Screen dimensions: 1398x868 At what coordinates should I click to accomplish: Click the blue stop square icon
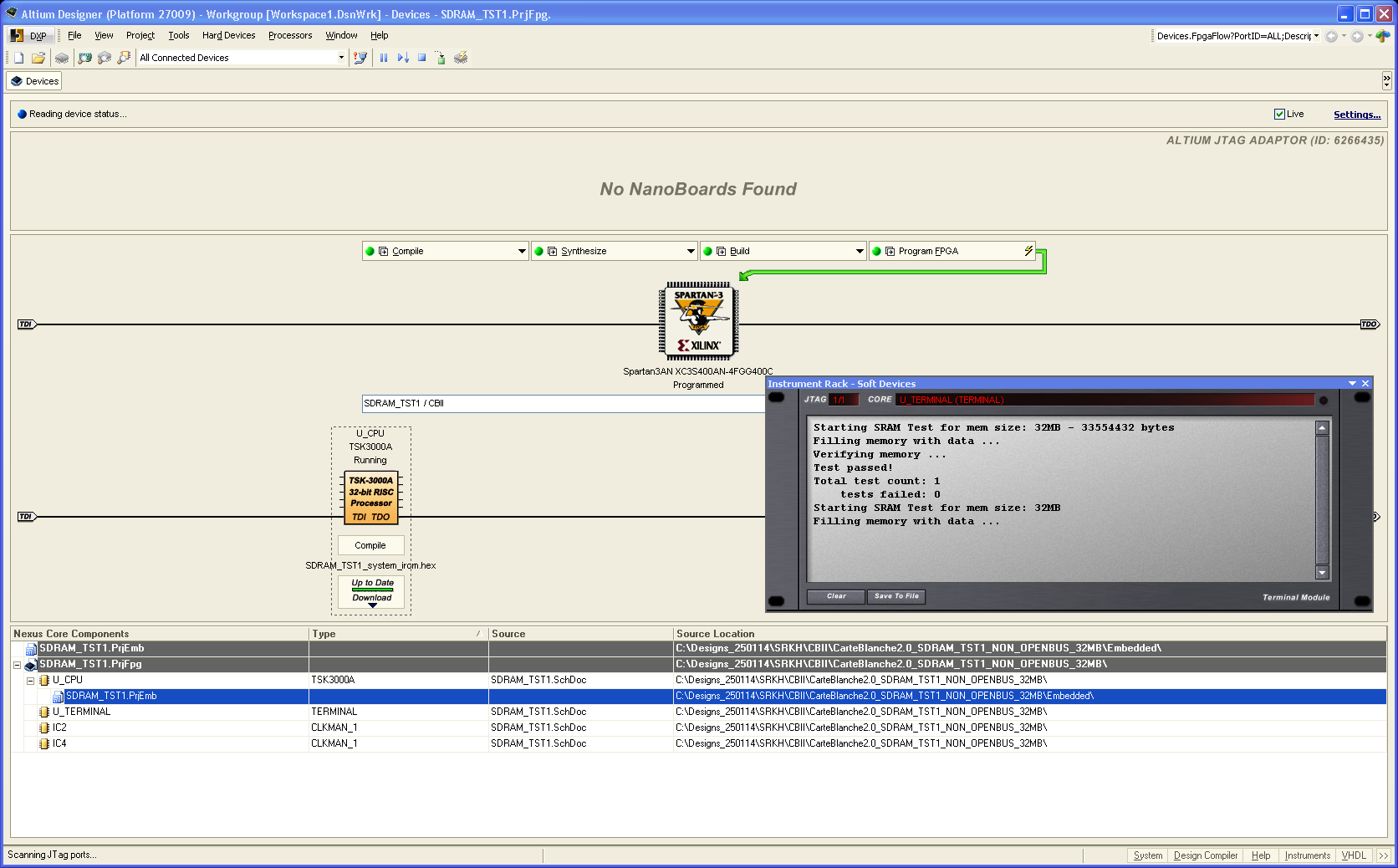[x=422, y=58]
